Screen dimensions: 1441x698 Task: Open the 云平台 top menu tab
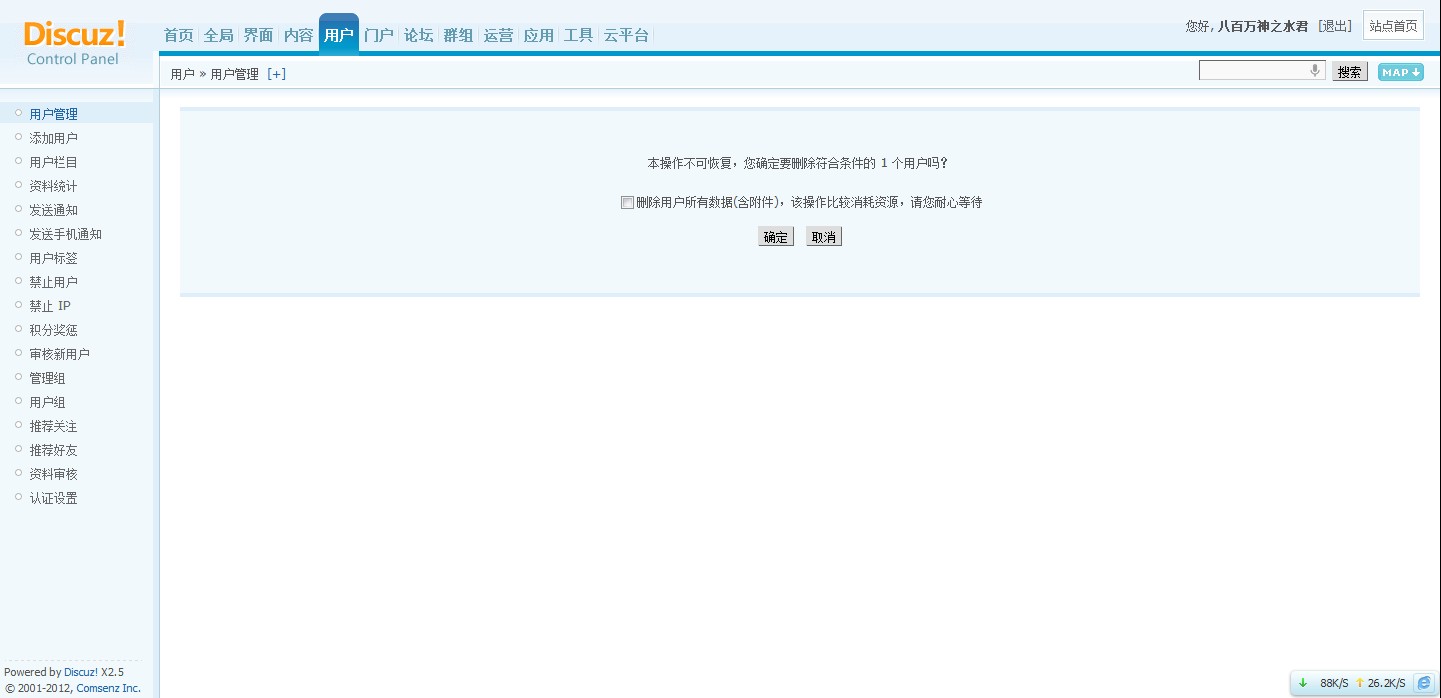pos(627,35)
